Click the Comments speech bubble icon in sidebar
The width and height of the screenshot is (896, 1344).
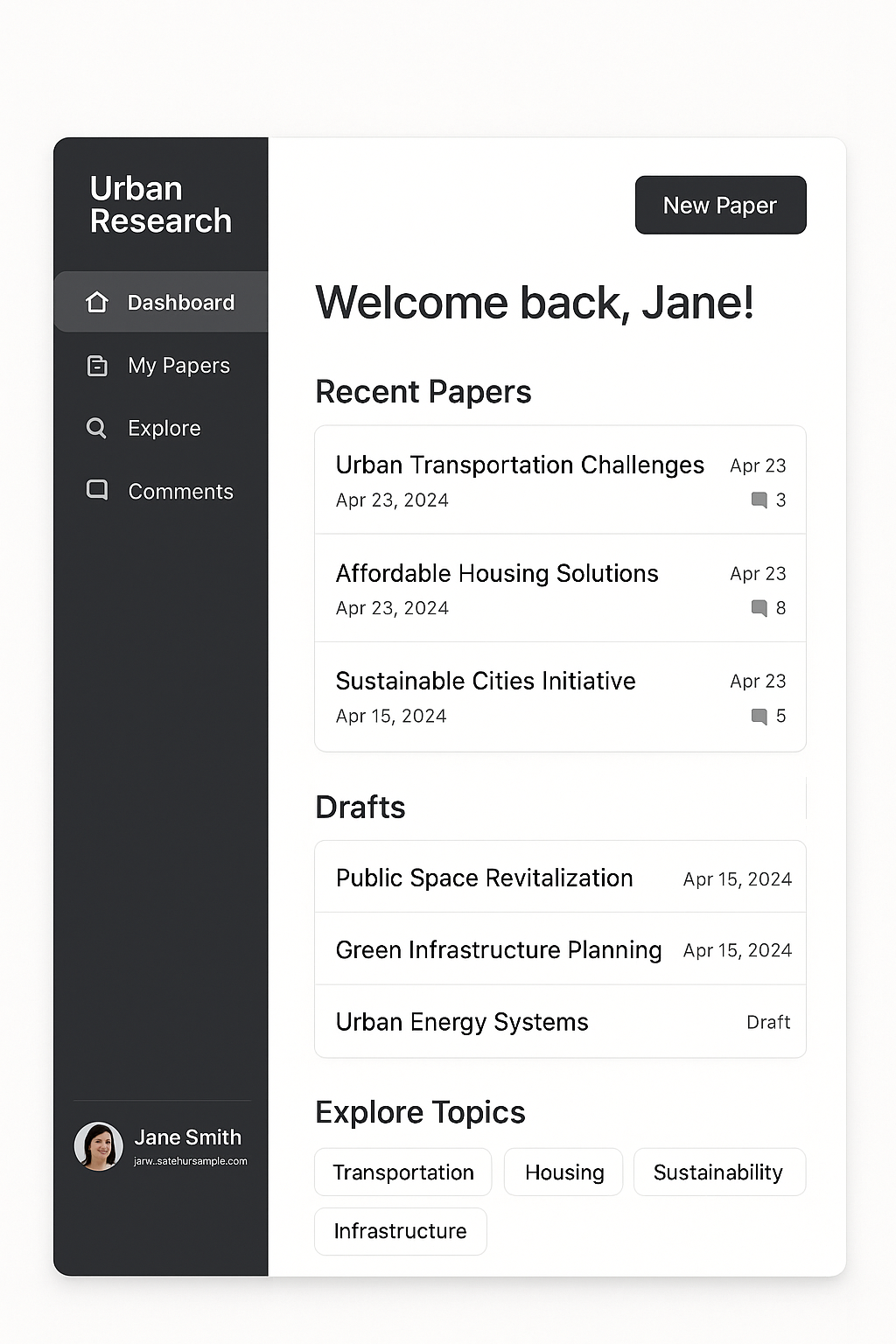click(x=97, y=490)
